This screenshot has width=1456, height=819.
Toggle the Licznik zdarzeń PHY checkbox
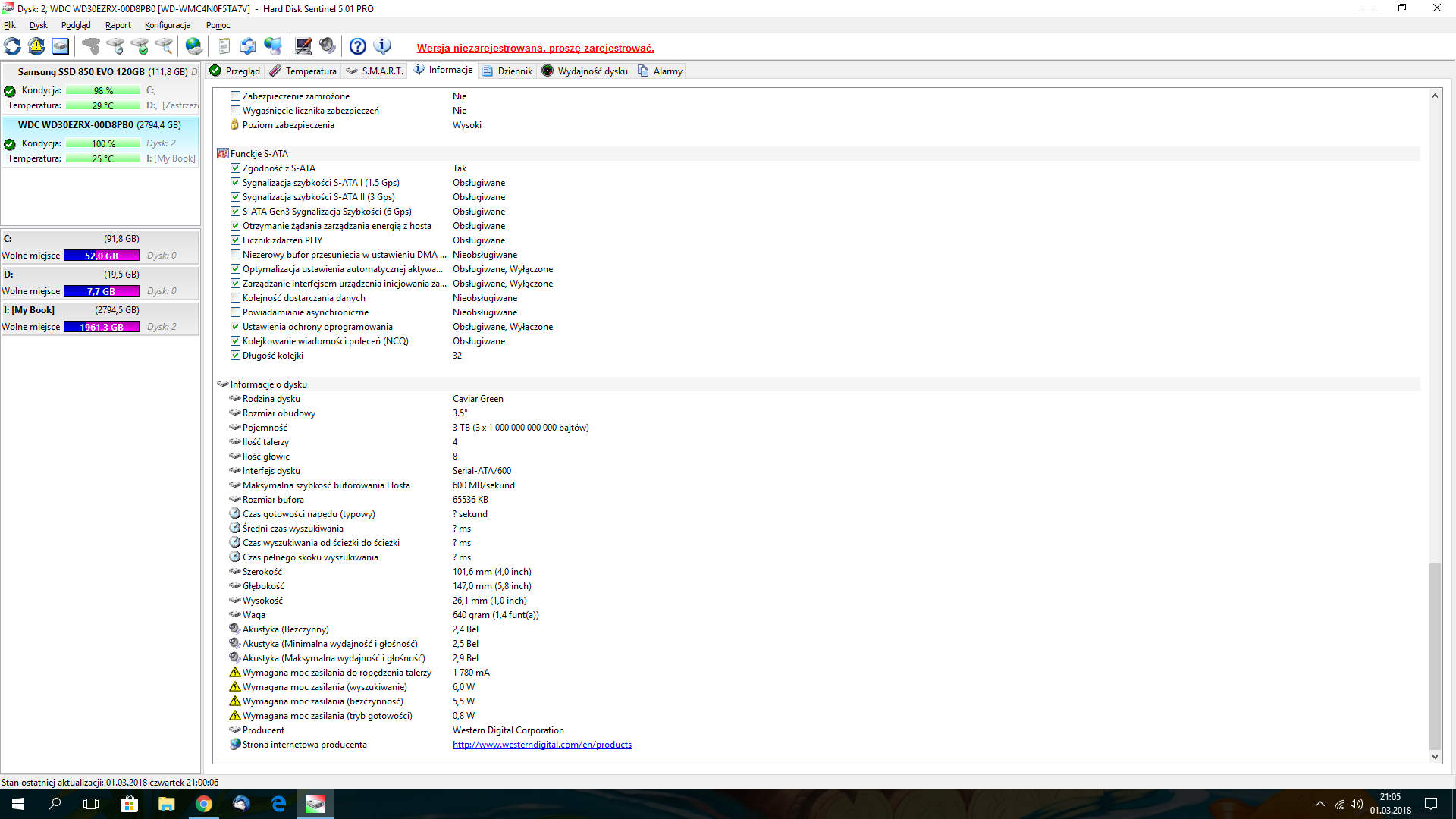[235, 240]
